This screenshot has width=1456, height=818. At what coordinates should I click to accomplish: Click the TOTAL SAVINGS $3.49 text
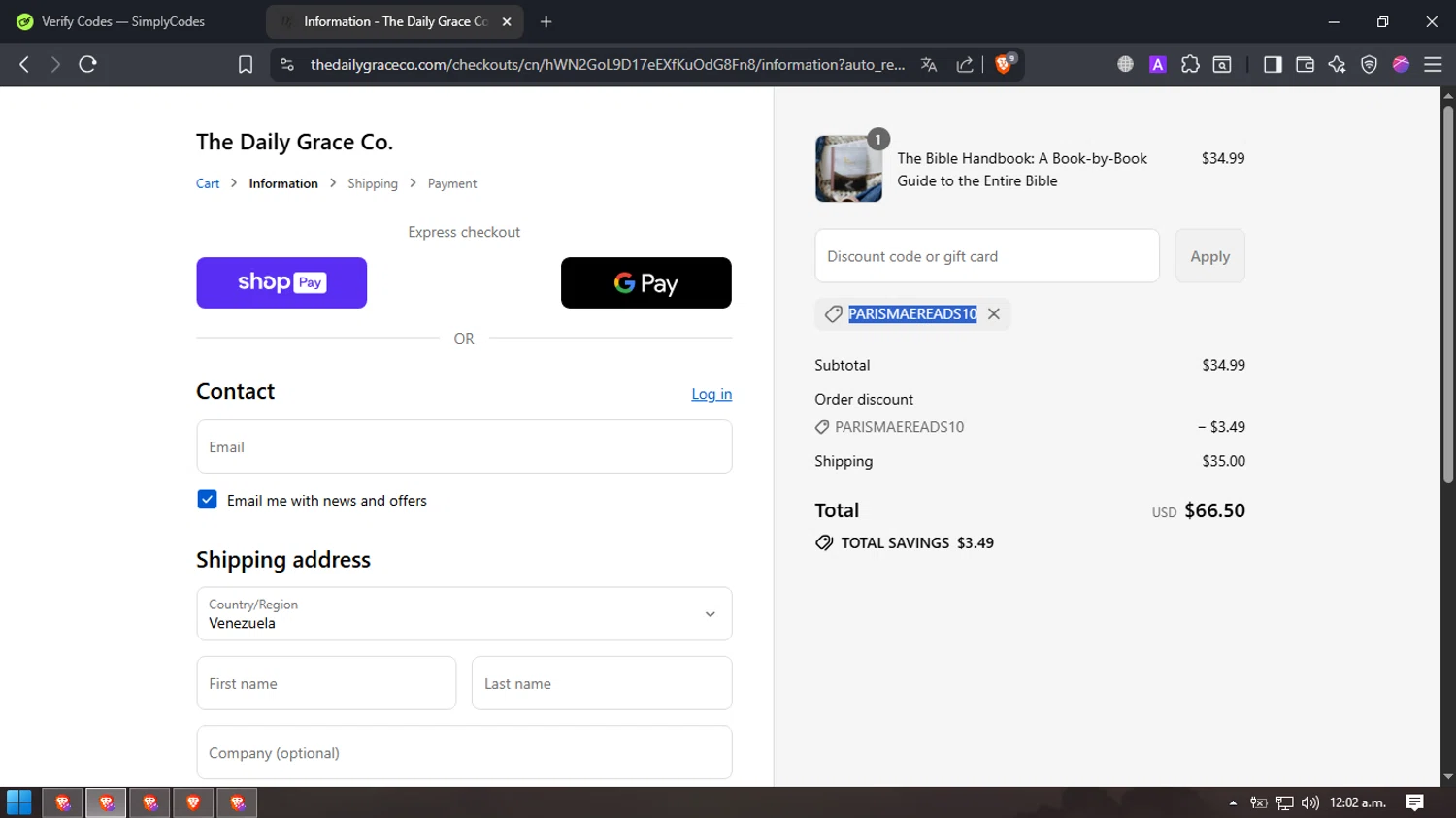coord(917,543)
